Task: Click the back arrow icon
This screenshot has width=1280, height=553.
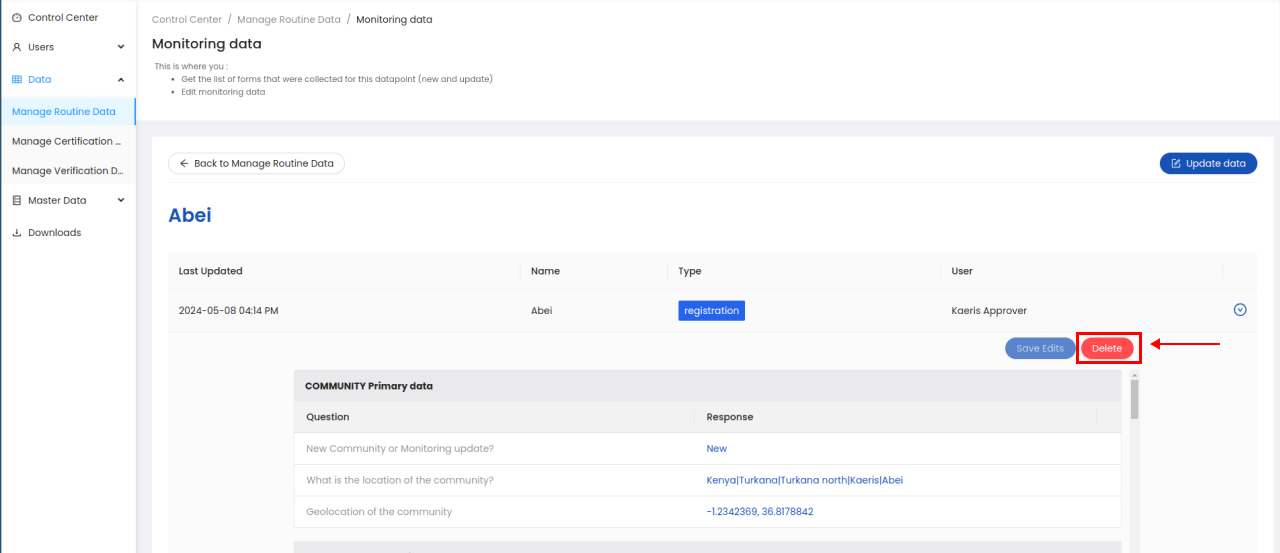Action: (x=184, y=163)
